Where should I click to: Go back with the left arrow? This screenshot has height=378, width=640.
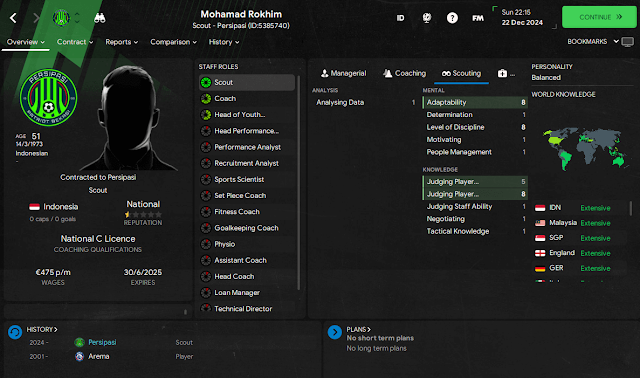coord(13,18)
